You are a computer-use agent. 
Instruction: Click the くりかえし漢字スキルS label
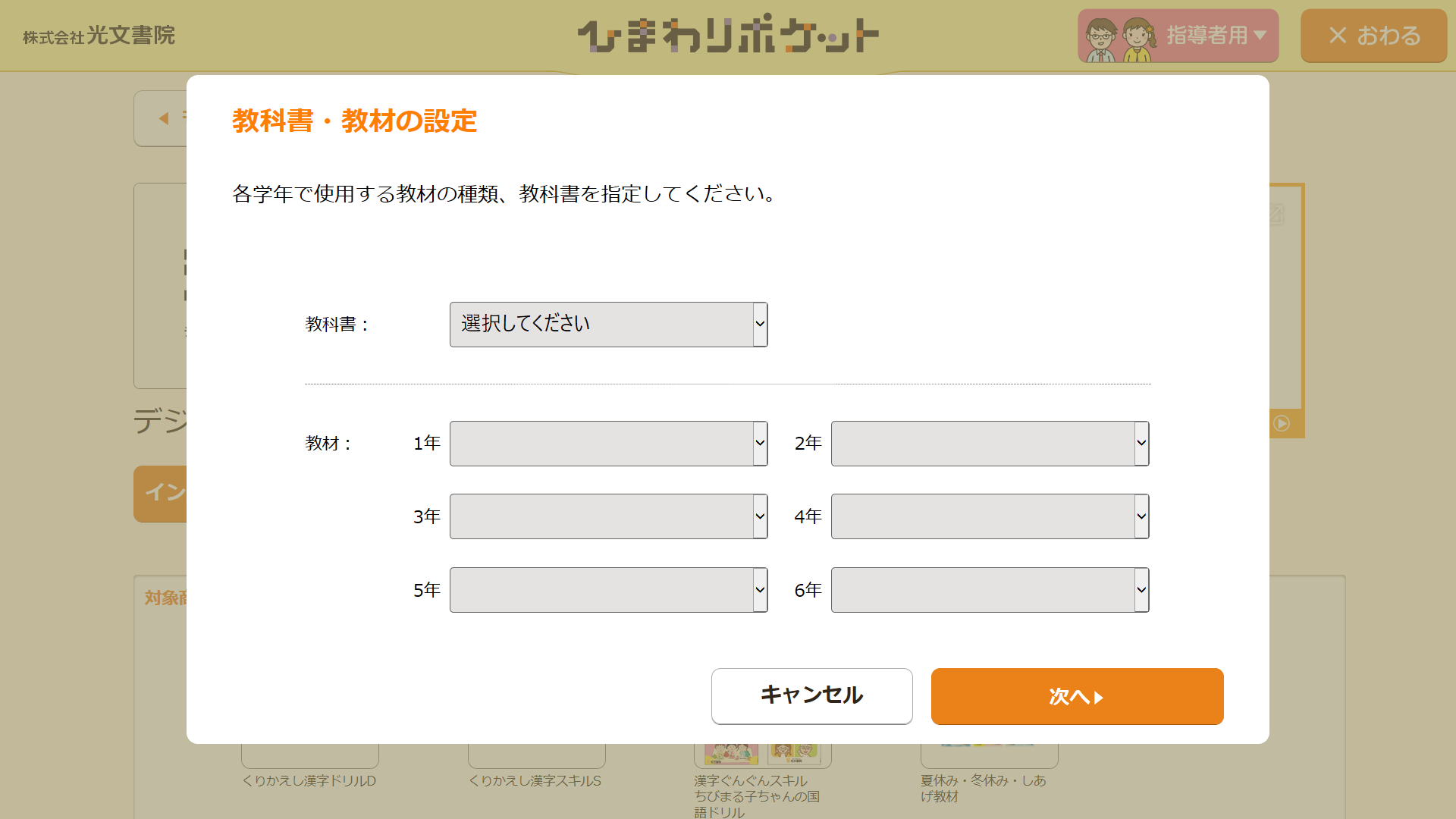(x=535, y=780)
